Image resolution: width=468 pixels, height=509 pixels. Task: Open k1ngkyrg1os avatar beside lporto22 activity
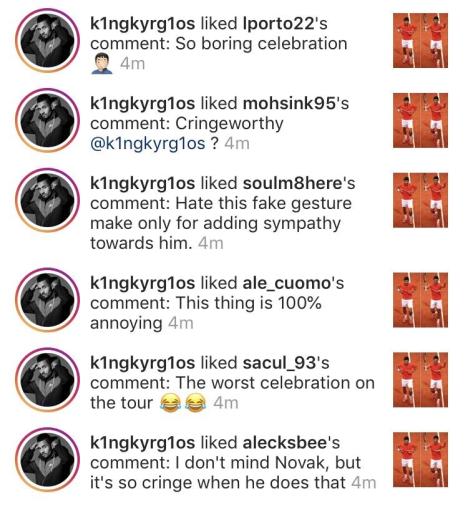pos(47,40)
